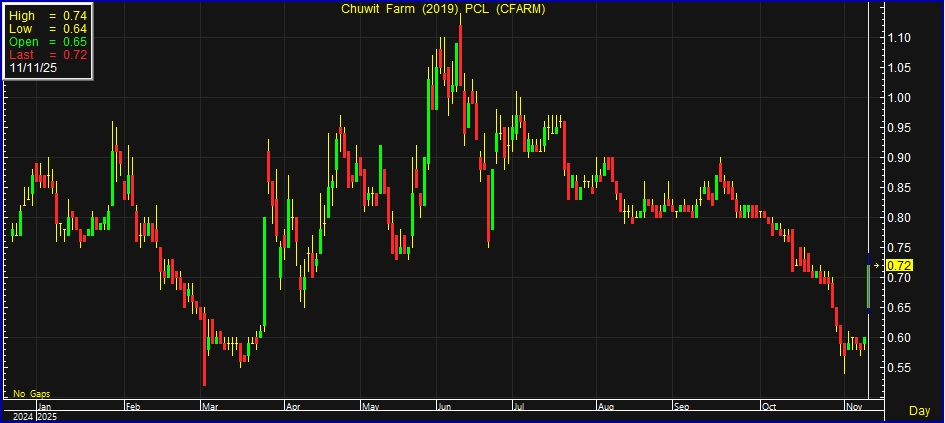This screenshot has width=945, height=423.
Task: Click the latest tall green candle at the far right
Action: point(867,286)
